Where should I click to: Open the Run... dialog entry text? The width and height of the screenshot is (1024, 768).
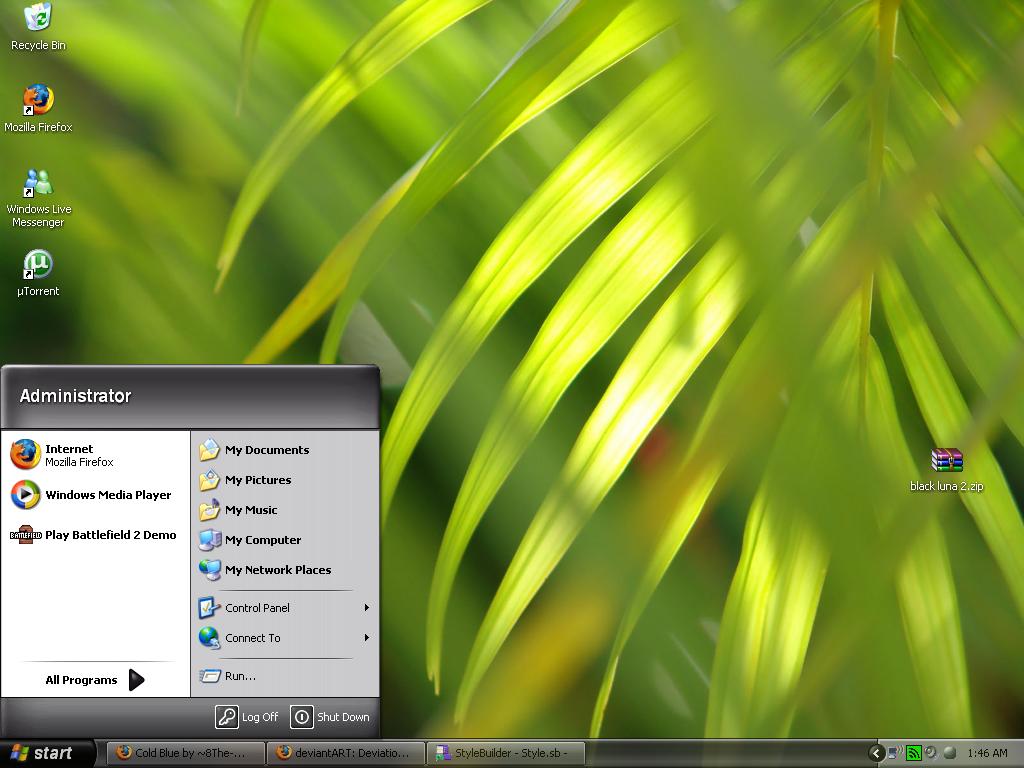(240, 676)
